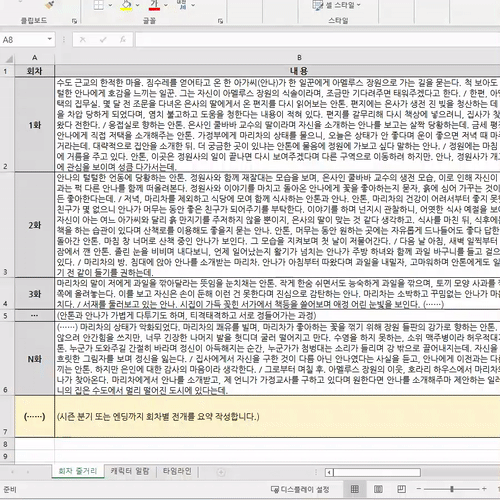
Task: Switch to Normal view icon
Action: point(355,489)
